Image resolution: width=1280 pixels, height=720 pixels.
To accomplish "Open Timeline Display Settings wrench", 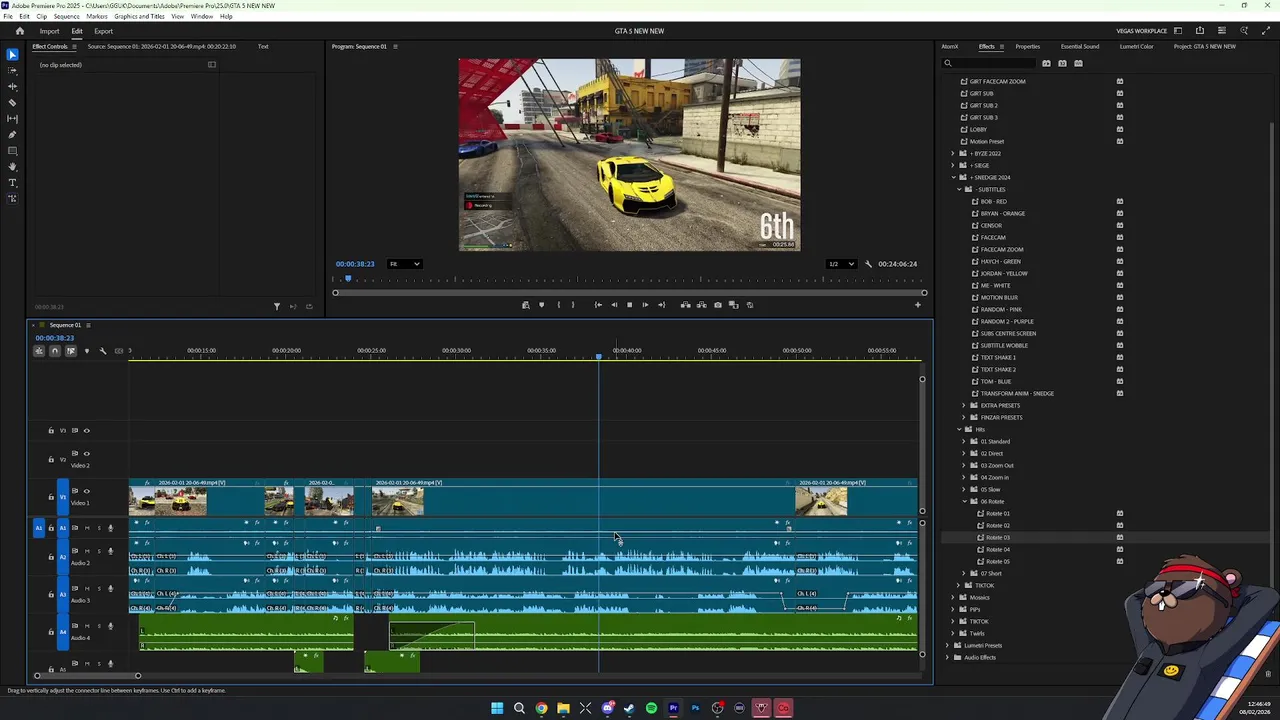I will point(102,351).
